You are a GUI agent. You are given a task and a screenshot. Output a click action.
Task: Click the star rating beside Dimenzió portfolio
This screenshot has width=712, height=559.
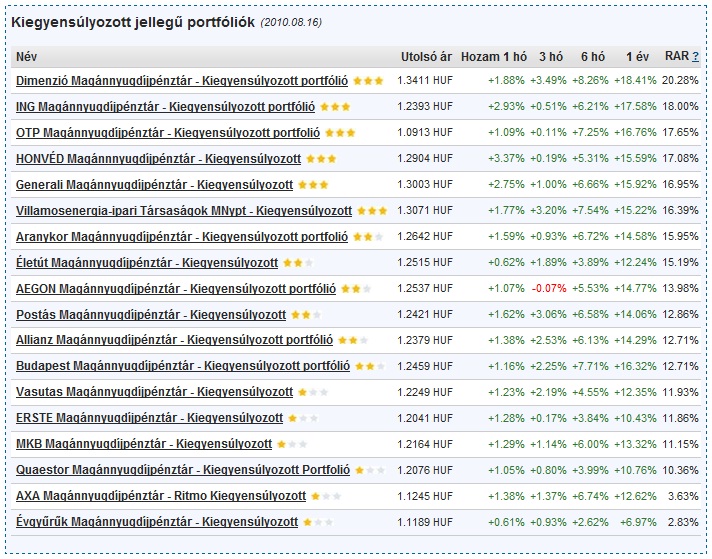(368, 81)
